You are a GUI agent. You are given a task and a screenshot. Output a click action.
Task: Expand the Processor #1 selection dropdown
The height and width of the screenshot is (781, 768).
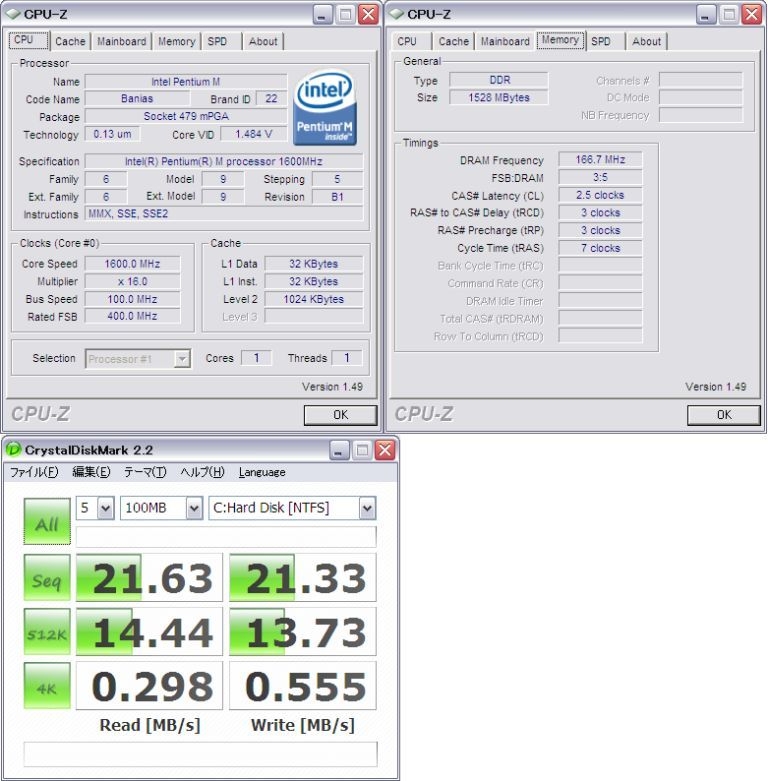coord(182,359)
